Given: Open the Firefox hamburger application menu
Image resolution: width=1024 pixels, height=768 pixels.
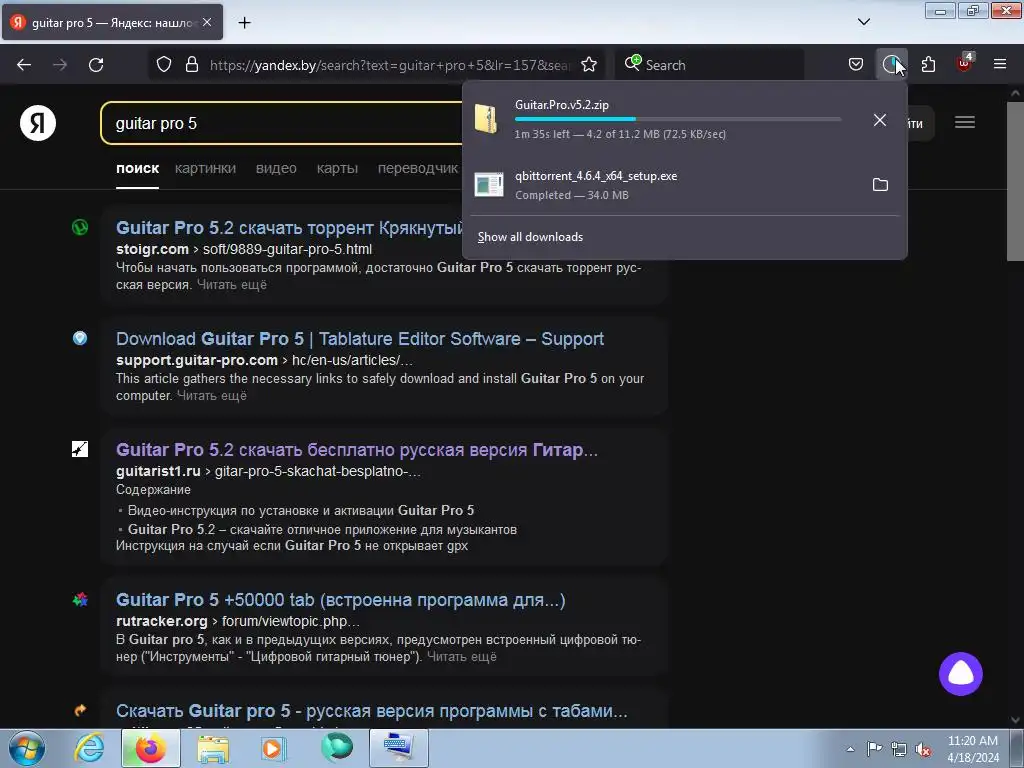Looking at the screenshot, I should 1000,64.
